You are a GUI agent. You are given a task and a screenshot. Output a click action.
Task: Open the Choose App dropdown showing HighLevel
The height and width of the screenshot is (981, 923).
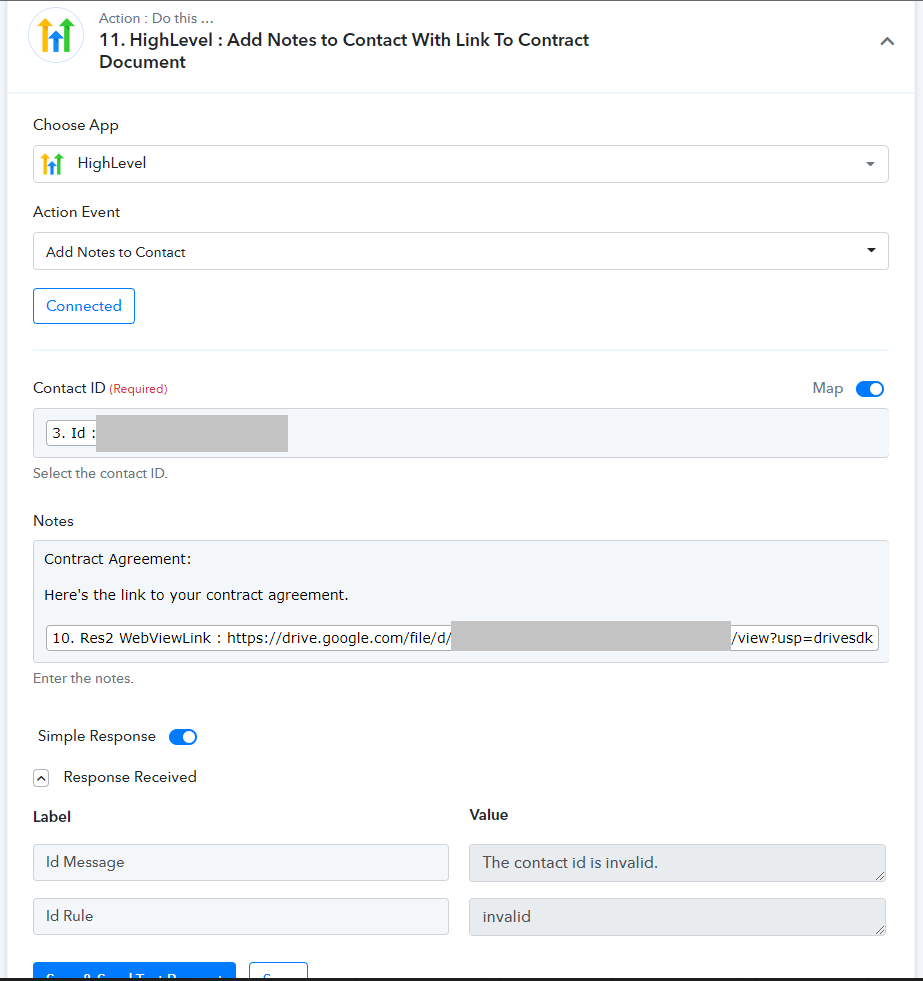(461, 164)
